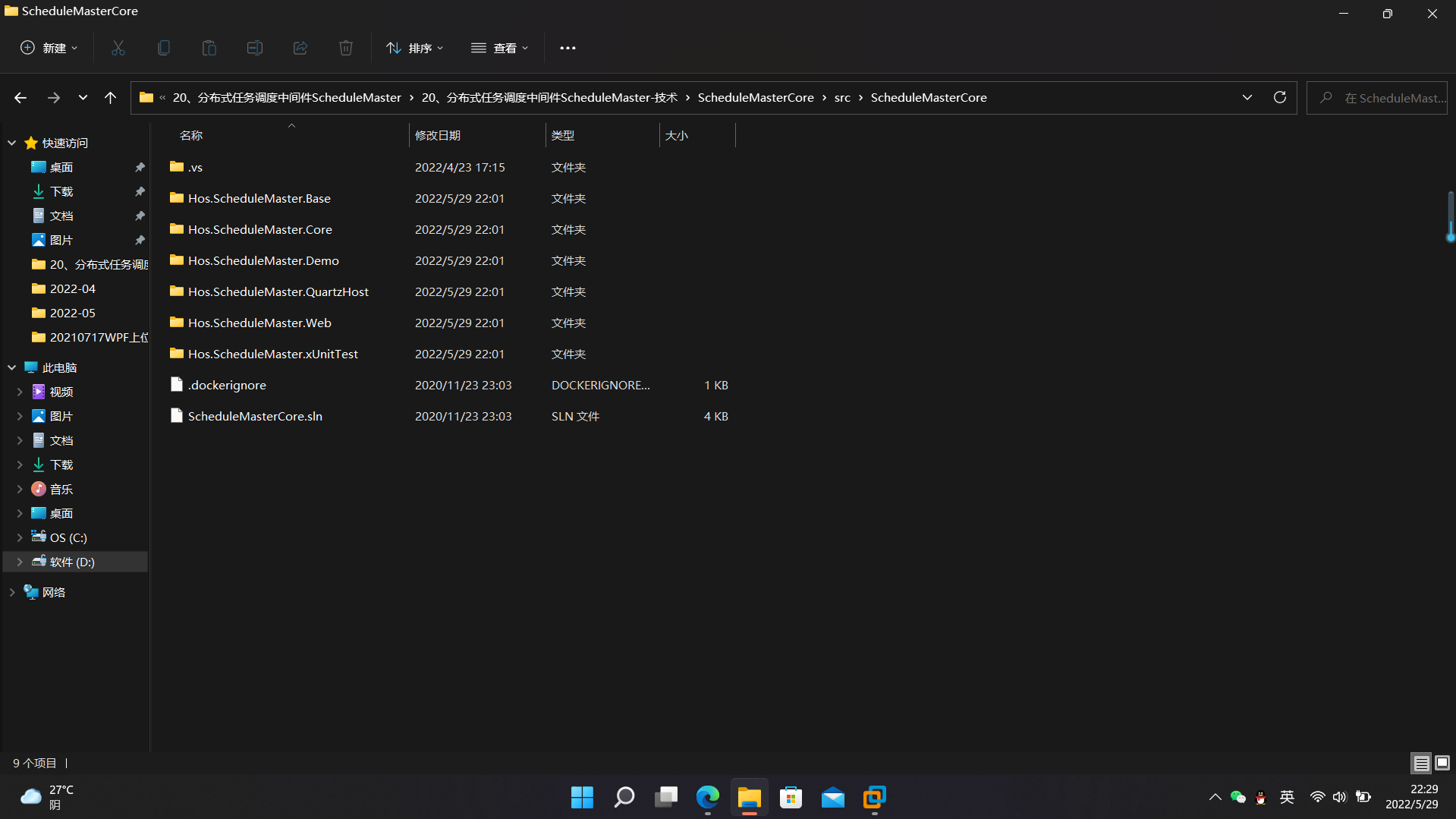
Task: Open the 新建 (New) dropdown
Action: point(49,48)
